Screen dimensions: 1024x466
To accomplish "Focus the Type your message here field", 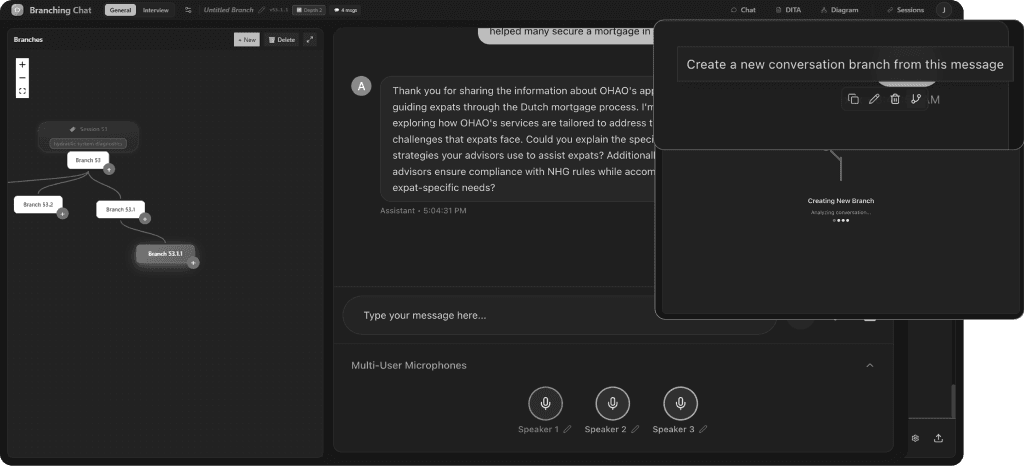I will 559,315.
